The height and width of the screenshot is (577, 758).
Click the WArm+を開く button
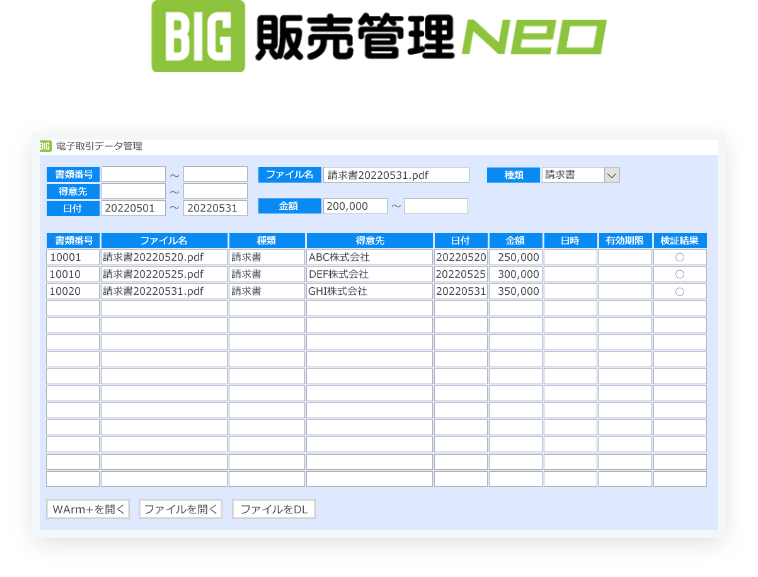point(88,509)
